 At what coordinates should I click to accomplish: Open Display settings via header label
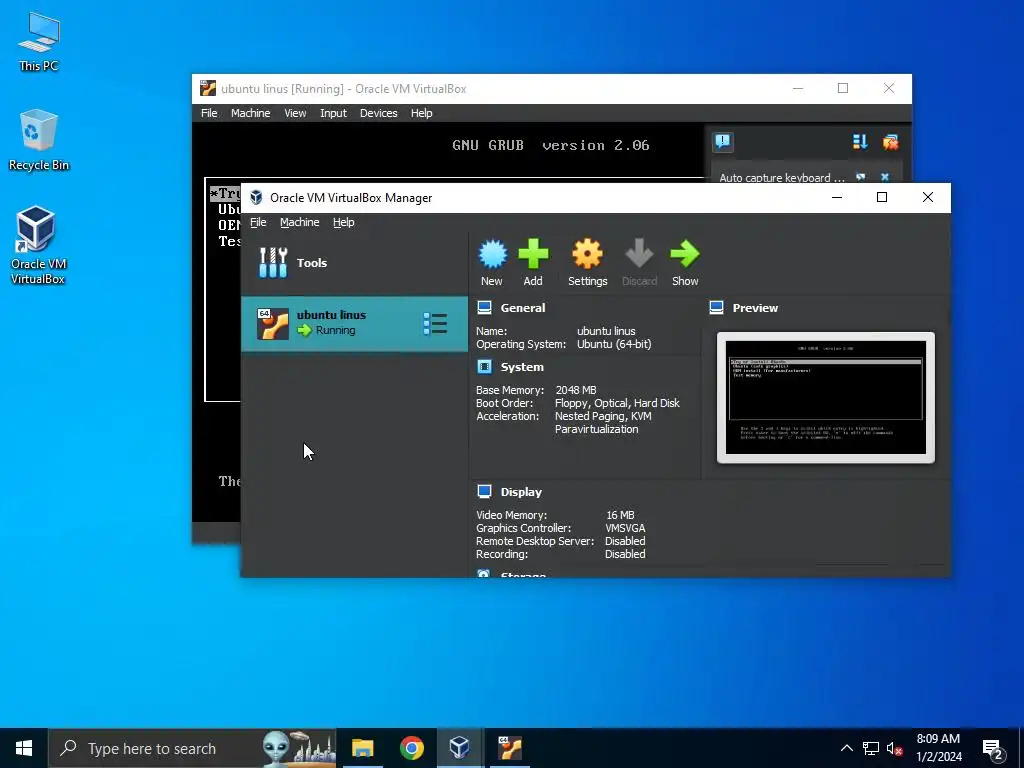[x=521, y=492]
